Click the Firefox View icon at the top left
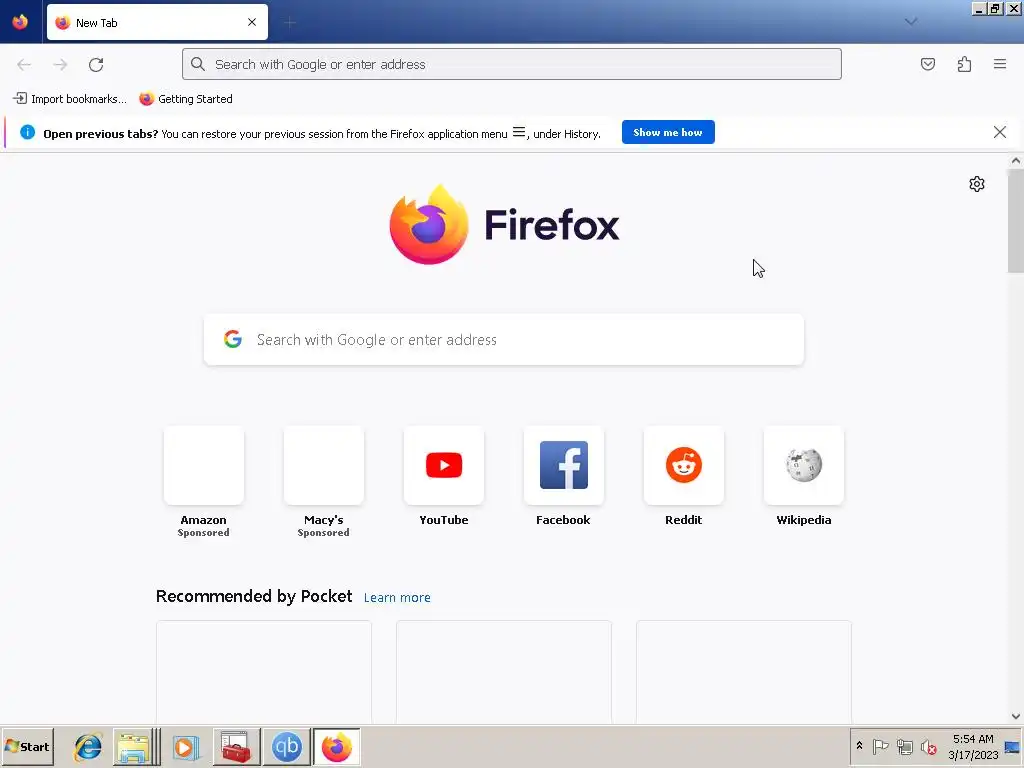This screenshot has width=1024, height=768. point(20,22)
